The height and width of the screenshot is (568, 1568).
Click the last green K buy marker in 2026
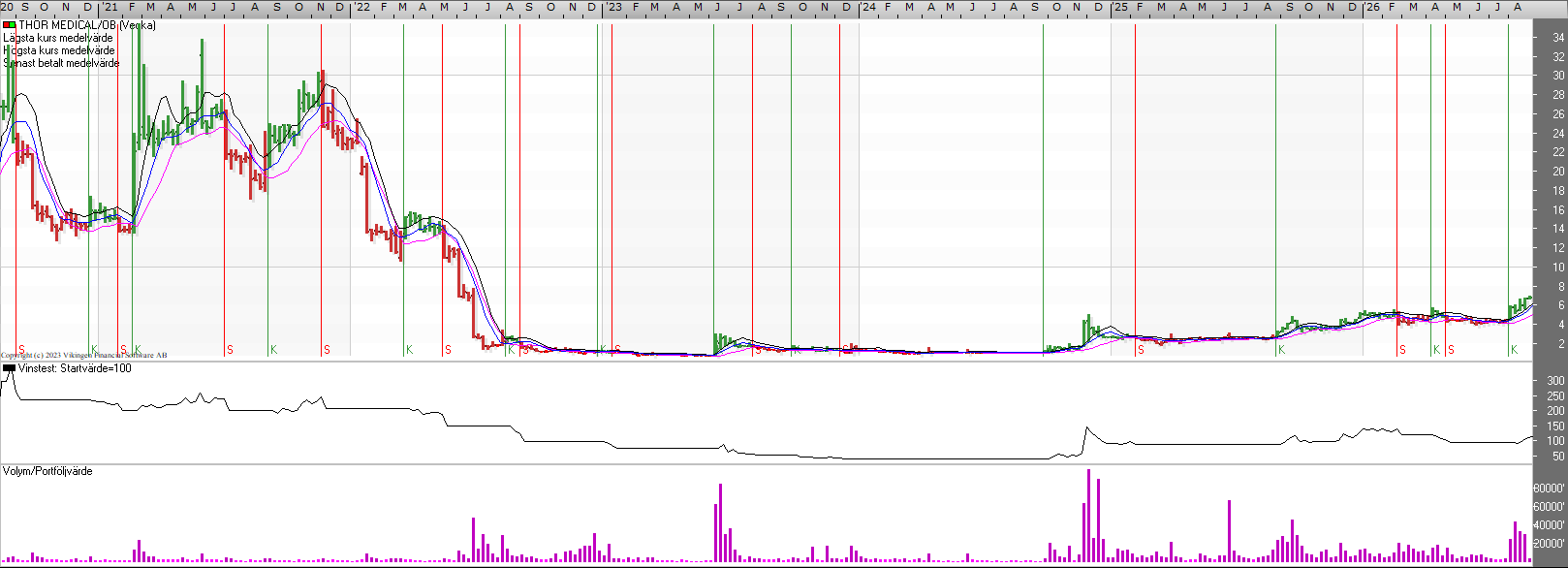[x=1514, y=350]
